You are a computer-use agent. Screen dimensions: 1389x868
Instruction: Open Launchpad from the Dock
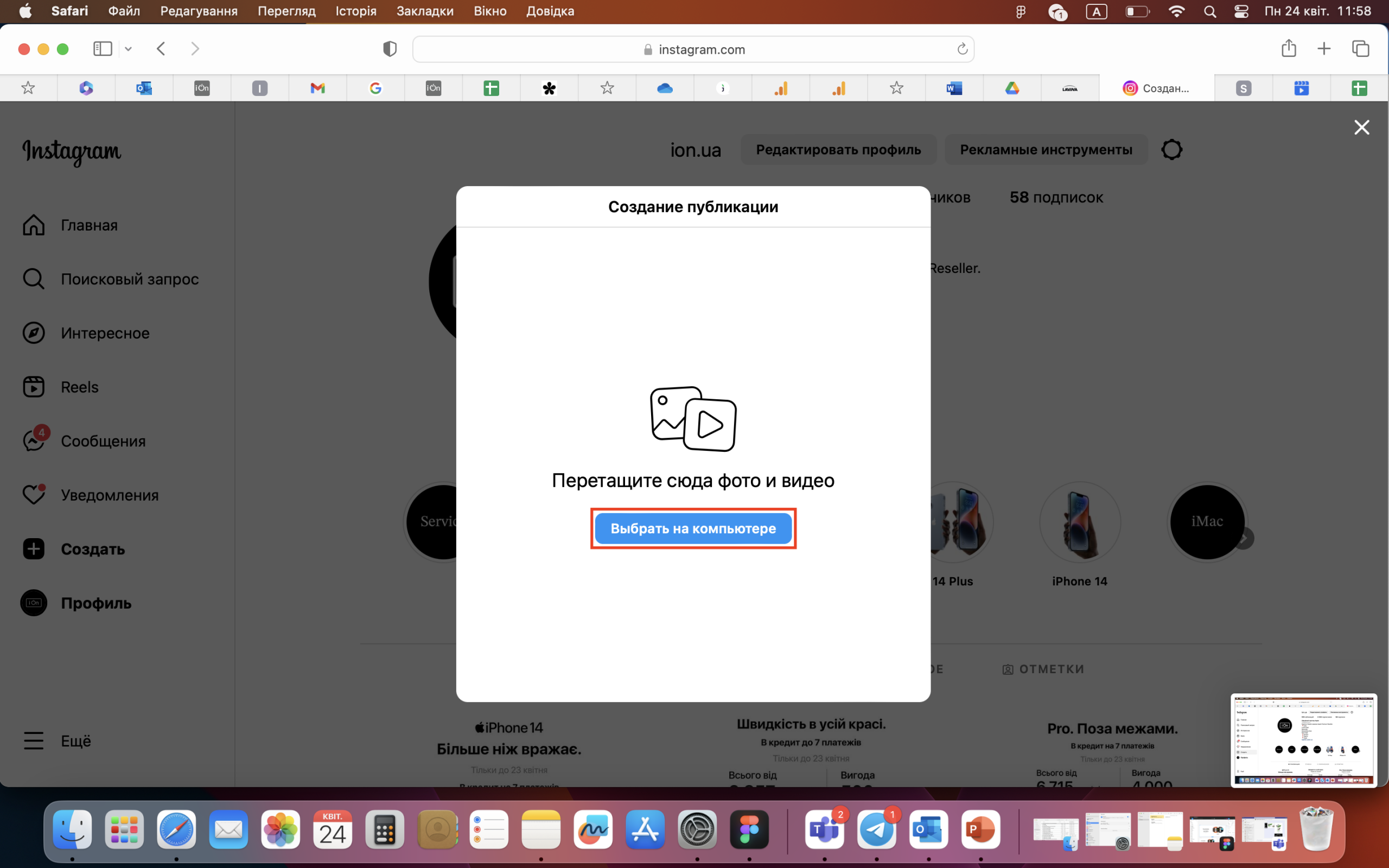click(x=124, y=829)
